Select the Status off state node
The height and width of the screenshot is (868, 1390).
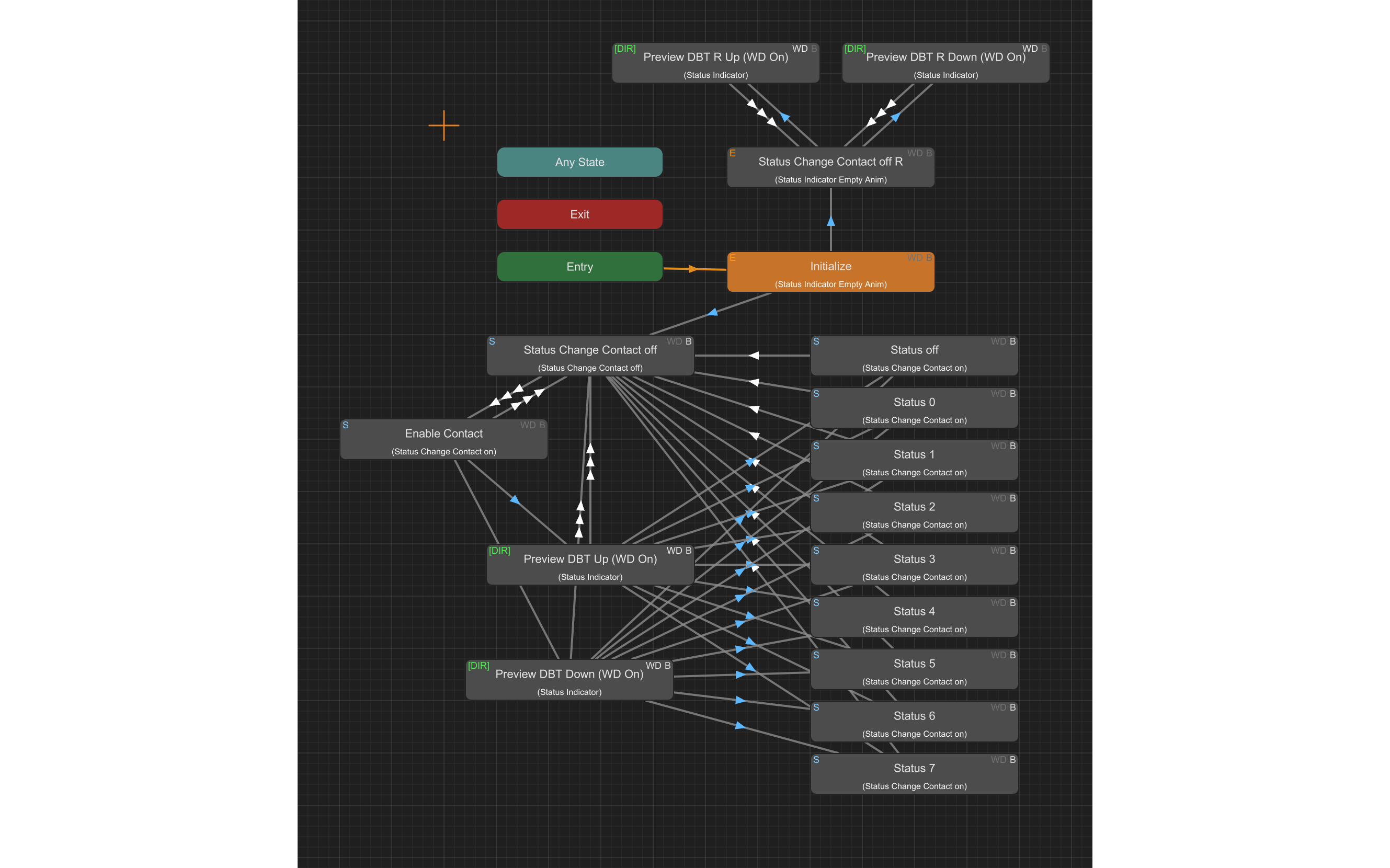click(914, 356)
